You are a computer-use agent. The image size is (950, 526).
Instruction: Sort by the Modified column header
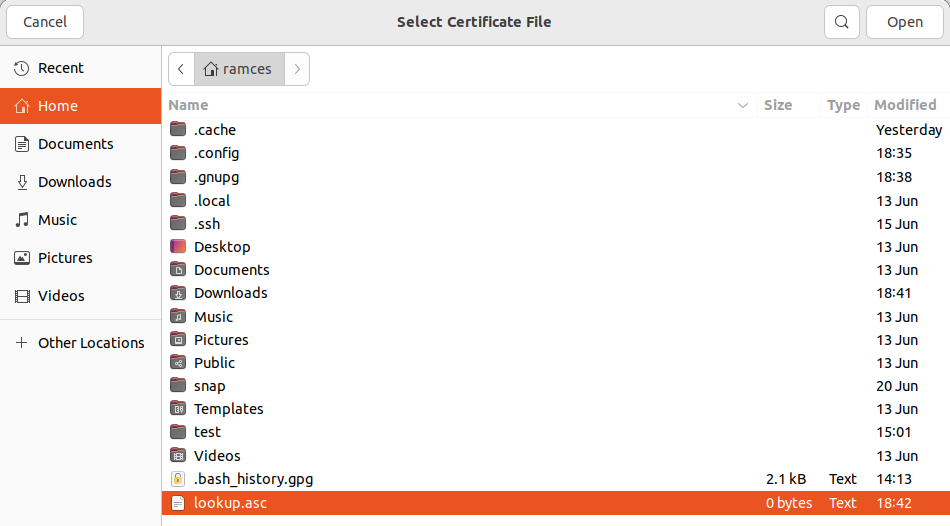905,105
